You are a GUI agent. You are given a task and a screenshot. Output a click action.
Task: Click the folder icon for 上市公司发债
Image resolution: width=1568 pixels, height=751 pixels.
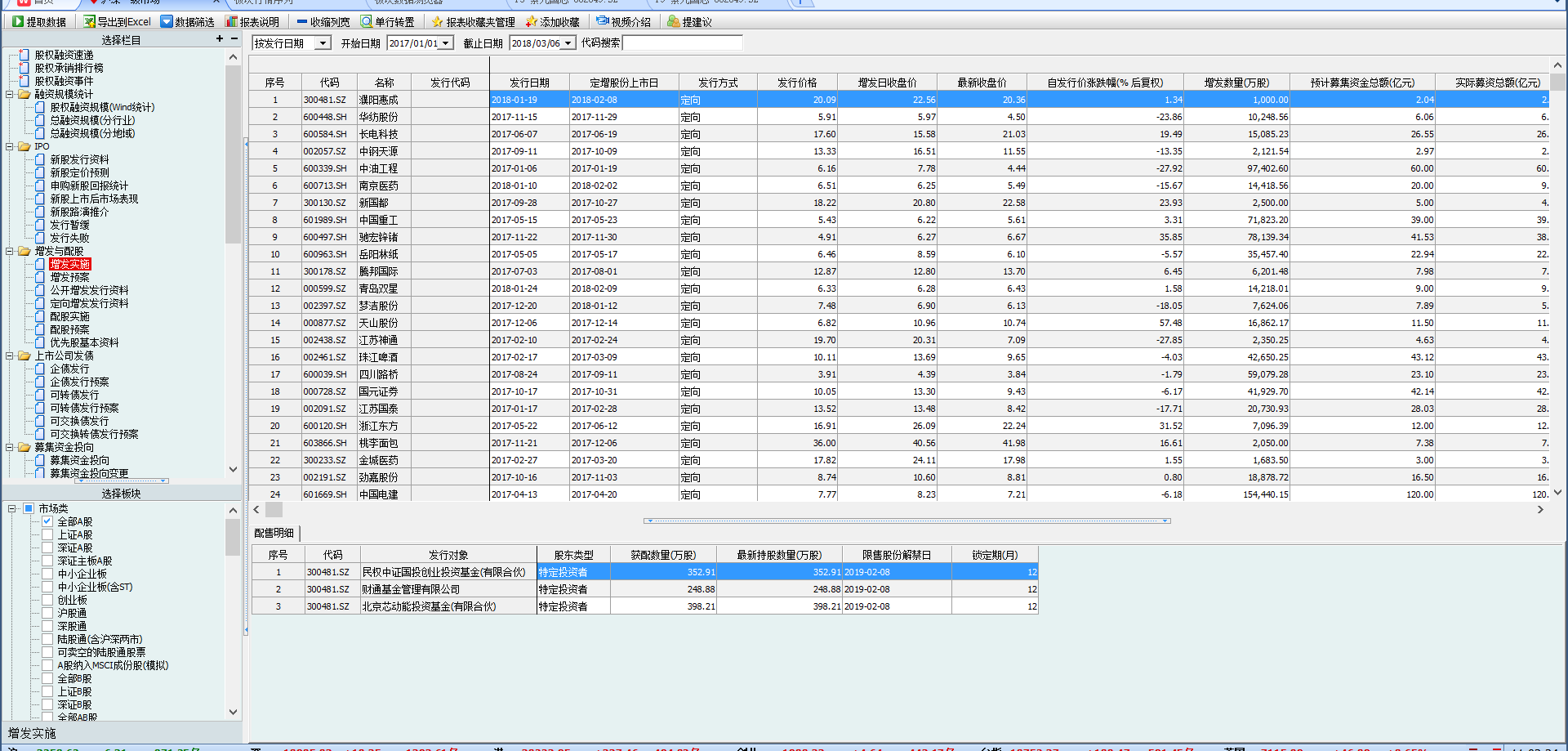(x=24, y=355)
